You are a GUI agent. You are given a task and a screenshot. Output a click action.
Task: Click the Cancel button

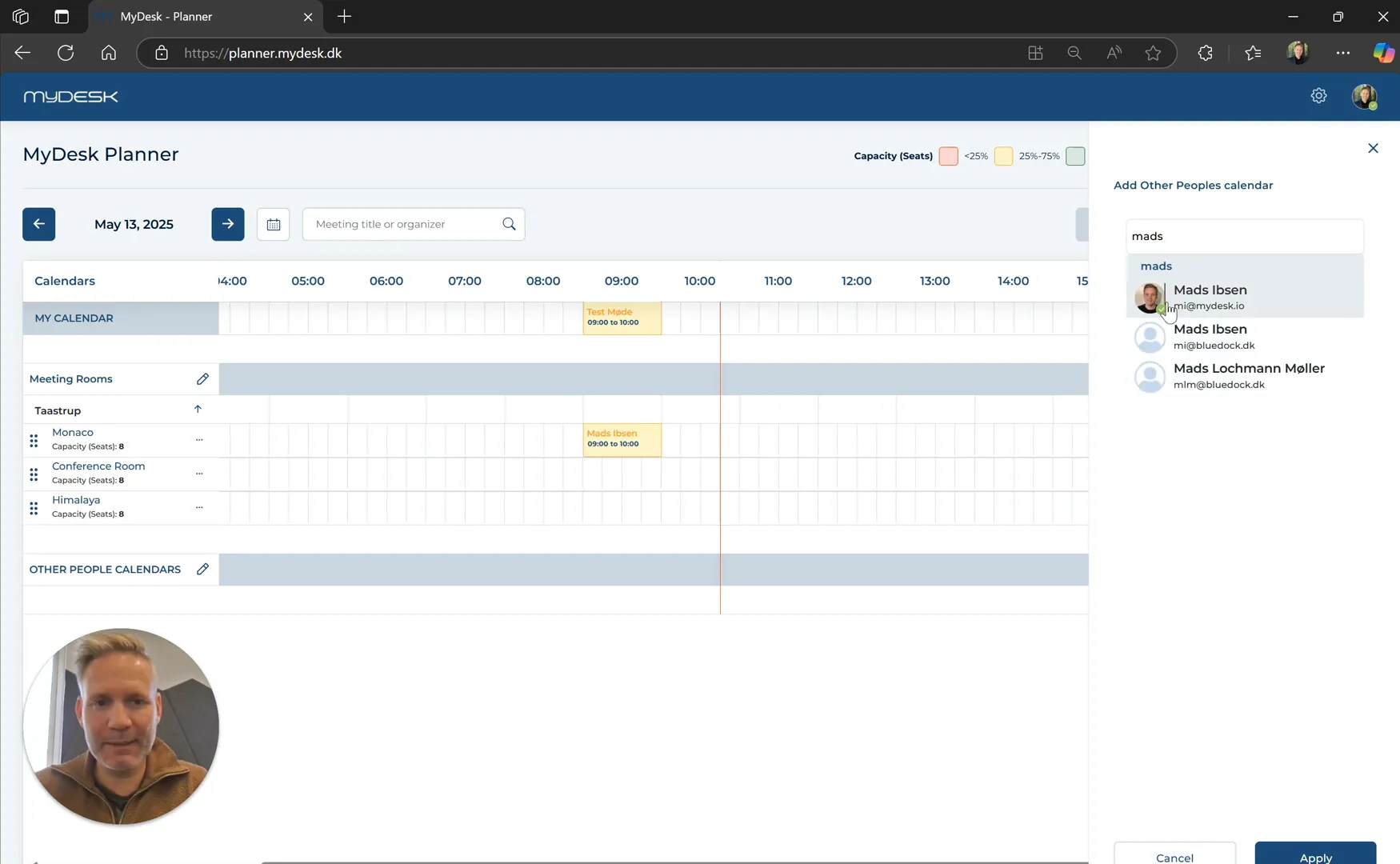pyautogui.click(x=1174, y=854)
